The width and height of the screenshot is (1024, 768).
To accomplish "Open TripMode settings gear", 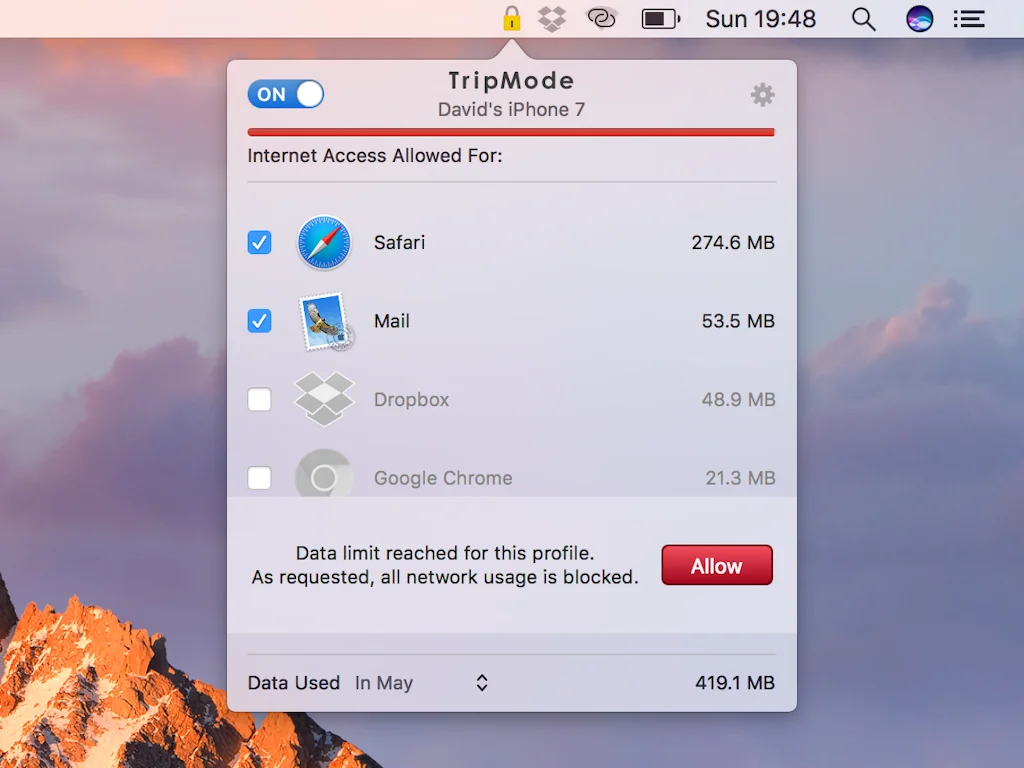I will (762, 95).
